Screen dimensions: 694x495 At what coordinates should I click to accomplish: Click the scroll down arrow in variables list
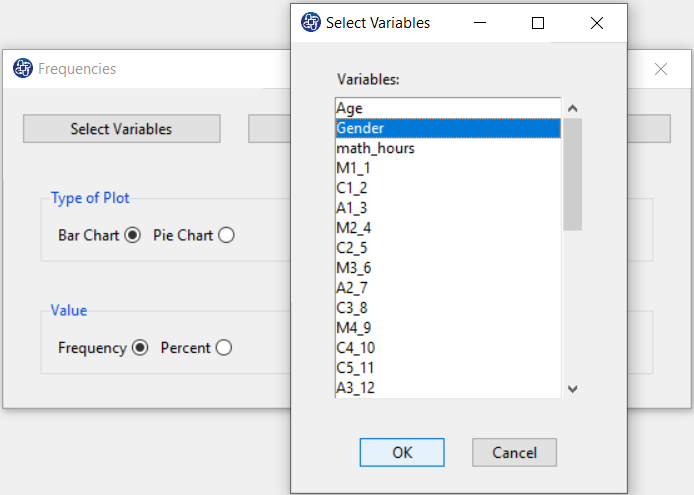[x=573, y=389]
